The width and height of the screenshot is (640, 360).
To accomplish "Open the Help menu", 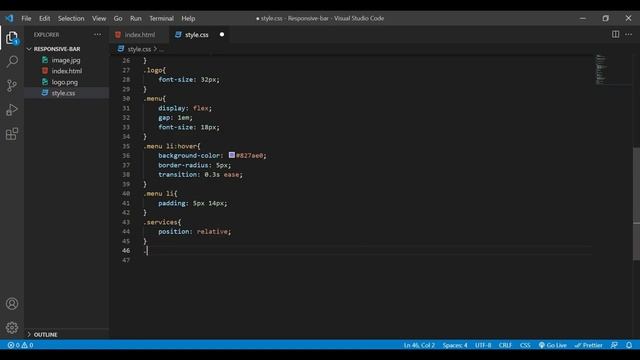I will (188, 18).
